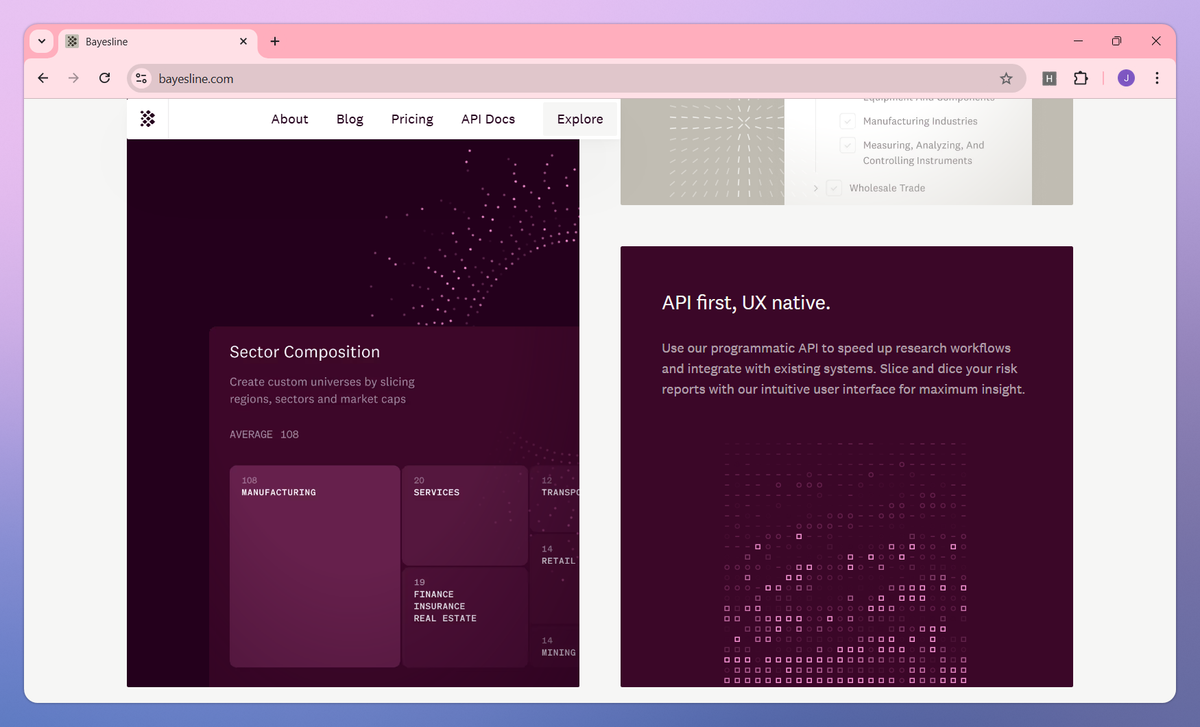The width and height of the screenshot is (1200, 727).
Task: Select the Manufacturing sector tile
Action: click(x=315, y=566)
